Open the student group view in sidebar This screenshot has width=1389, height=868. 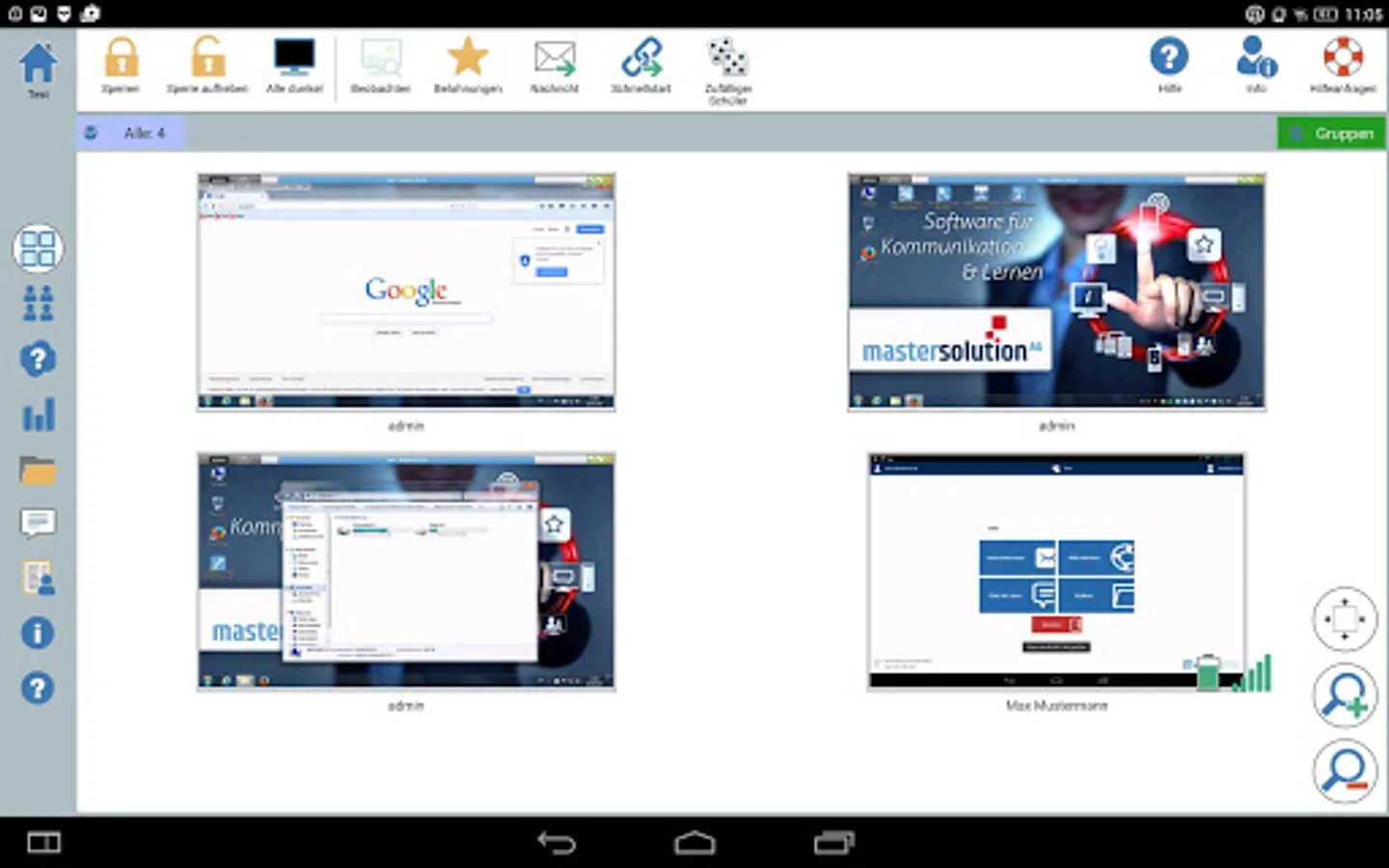point(38,304)
